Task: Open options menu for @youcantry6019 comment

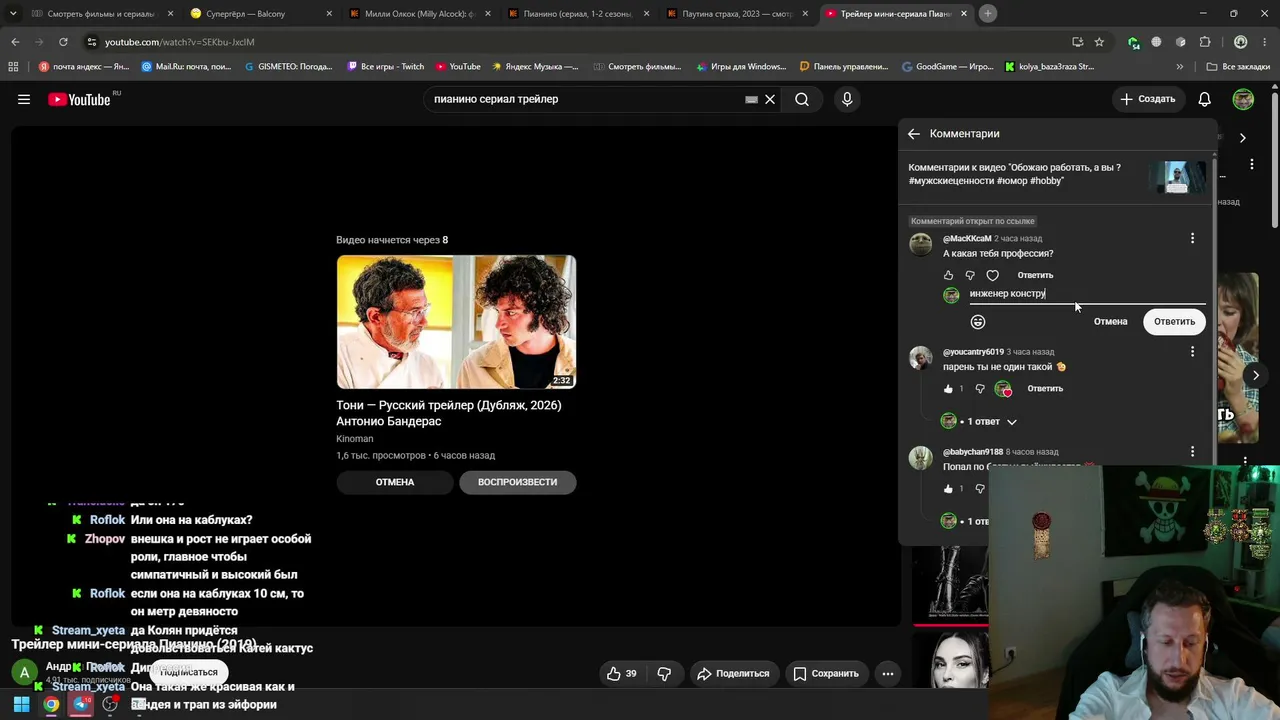Action: 1192,352
